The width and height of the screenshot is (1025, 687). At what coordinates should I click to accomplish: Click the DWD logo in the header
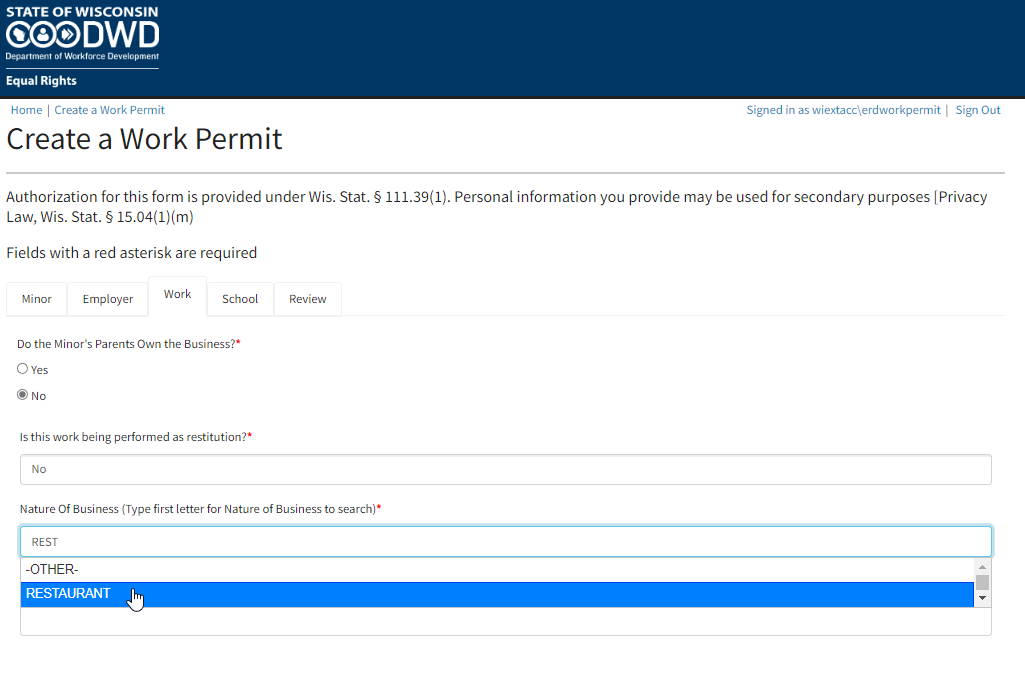point(82,36)
